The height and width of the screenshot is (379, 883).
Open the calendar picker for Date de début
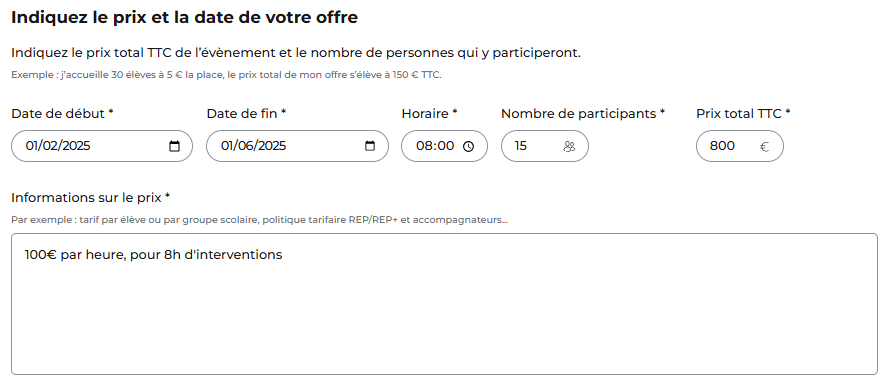175,146
